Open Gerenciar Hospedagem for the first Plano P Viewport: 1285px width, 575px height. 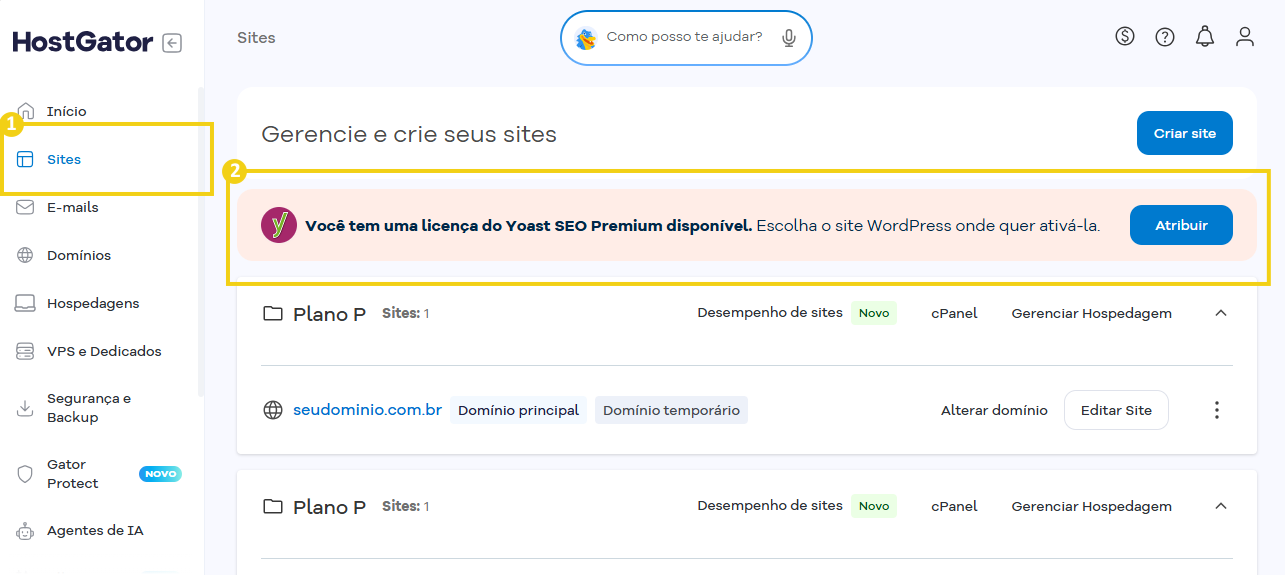pyautogui.click(x=1092, y=313)
